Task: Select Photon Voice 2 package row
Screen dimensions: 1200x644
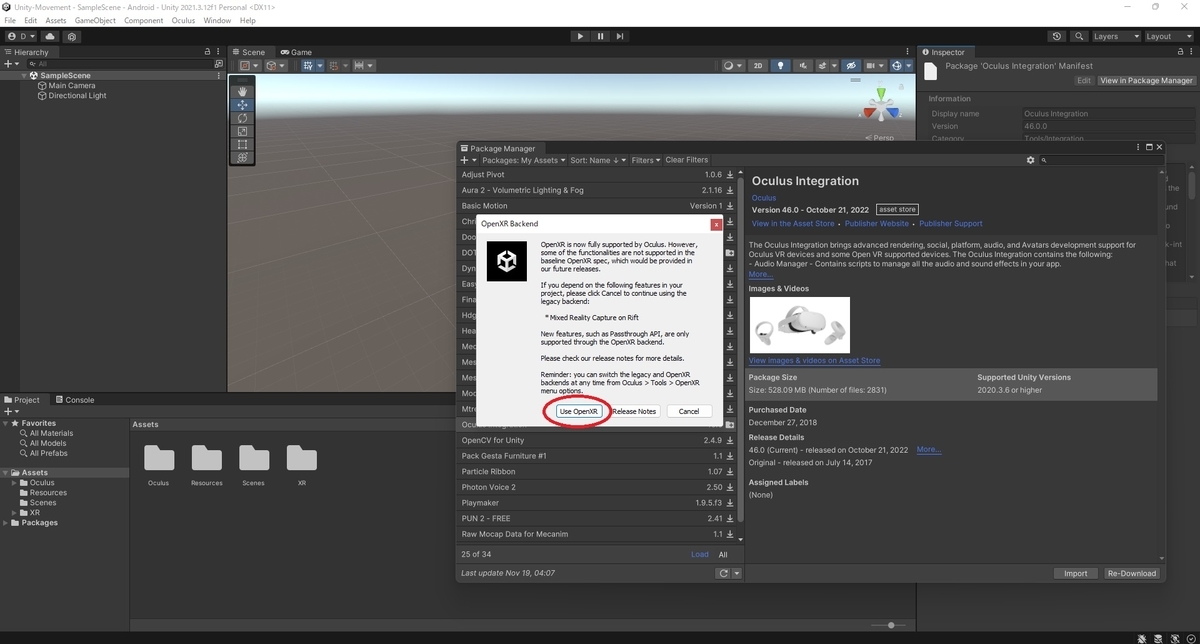Action: coord(598,487)
